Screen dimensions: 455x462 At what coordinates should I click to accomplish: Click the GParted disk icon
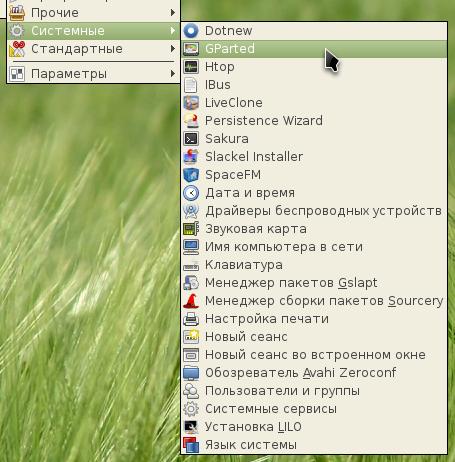[x=191, y=49]
